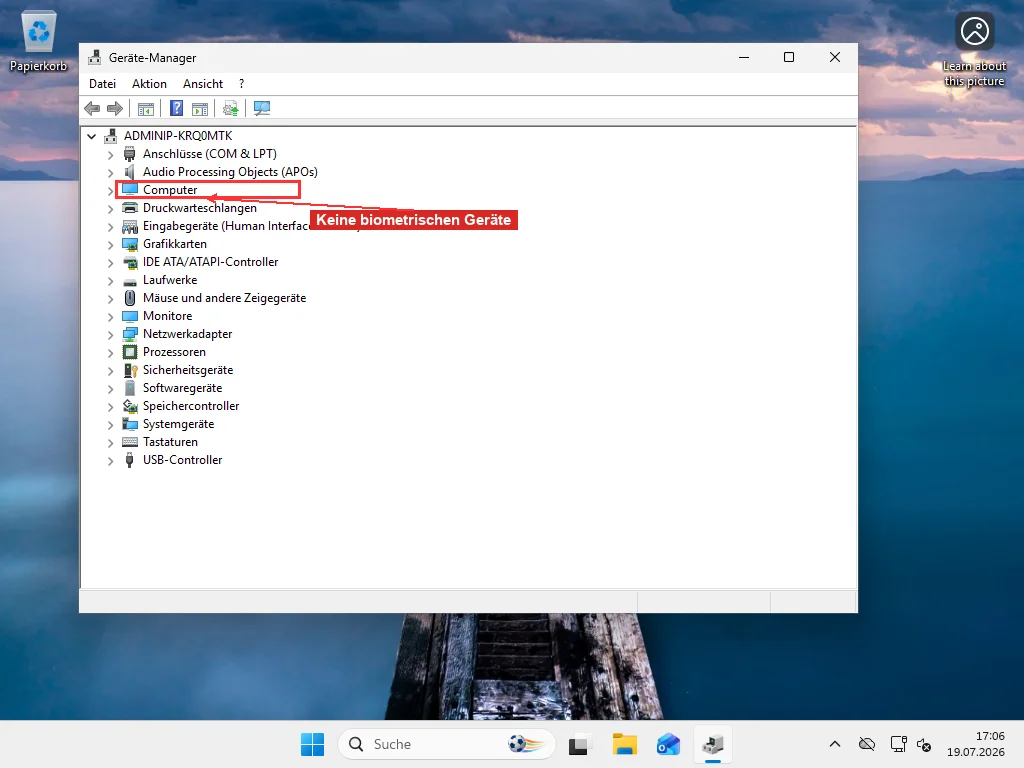This screenshot has height=768, width=1024.
Task: Open the taskbar clock showing 17:06
Action: (x=976, y=744)
